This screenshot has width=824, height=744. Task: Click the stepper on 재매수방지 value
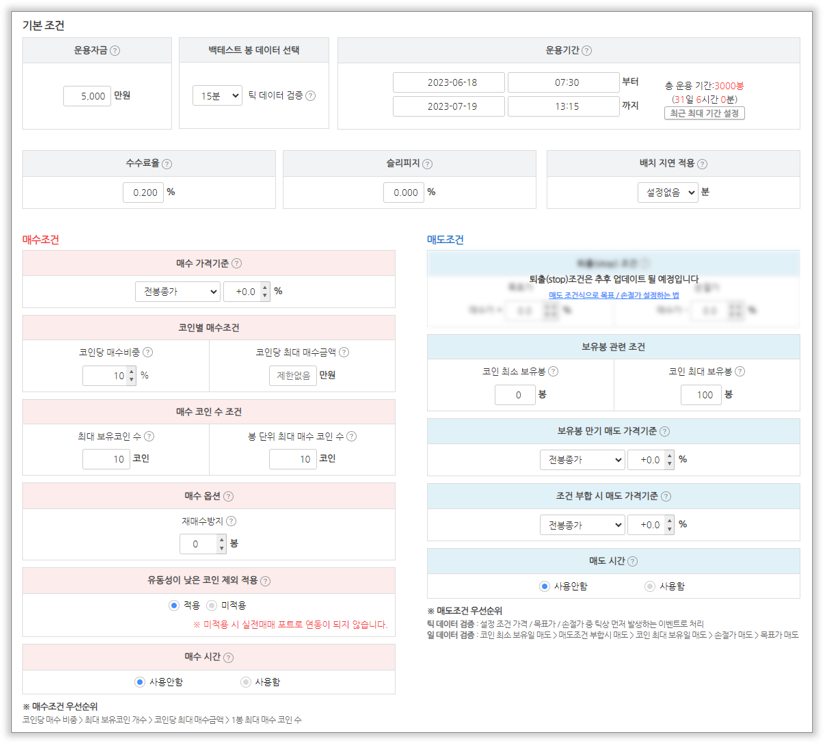tap(221, 544)
